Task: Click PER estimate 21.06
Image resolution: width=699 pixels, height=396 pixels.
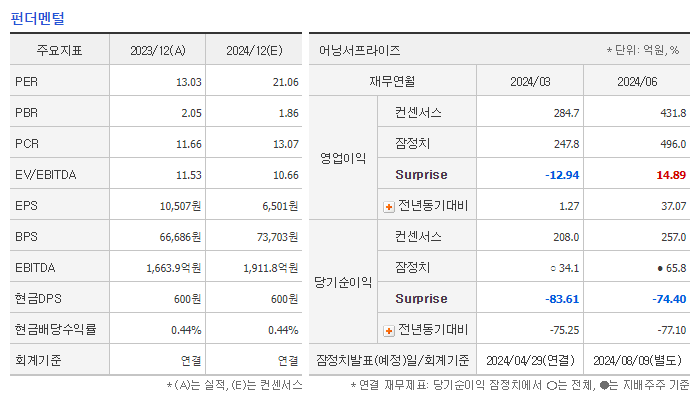Action: click(x=285, y=82)
